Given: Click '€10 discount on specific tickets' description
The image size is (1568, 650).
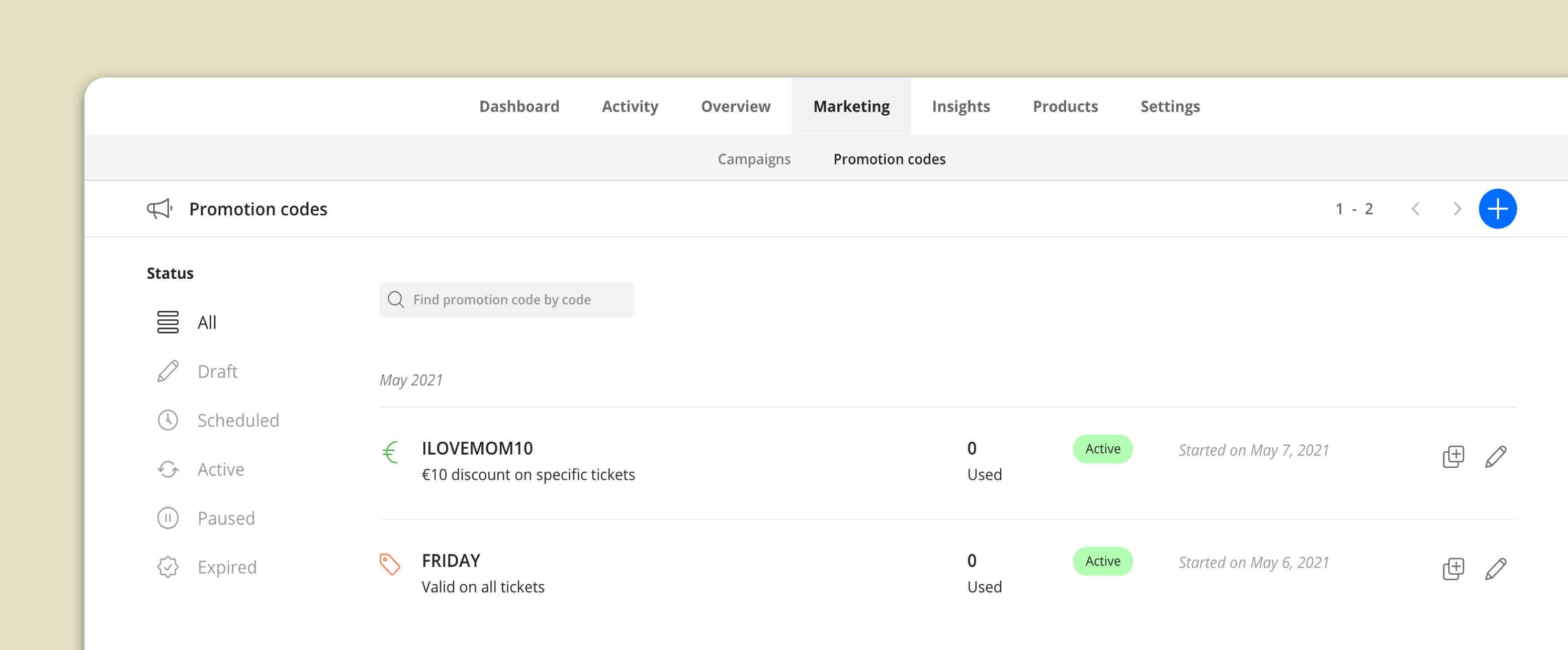Looking at the screenshot, I should pos(528,474).
